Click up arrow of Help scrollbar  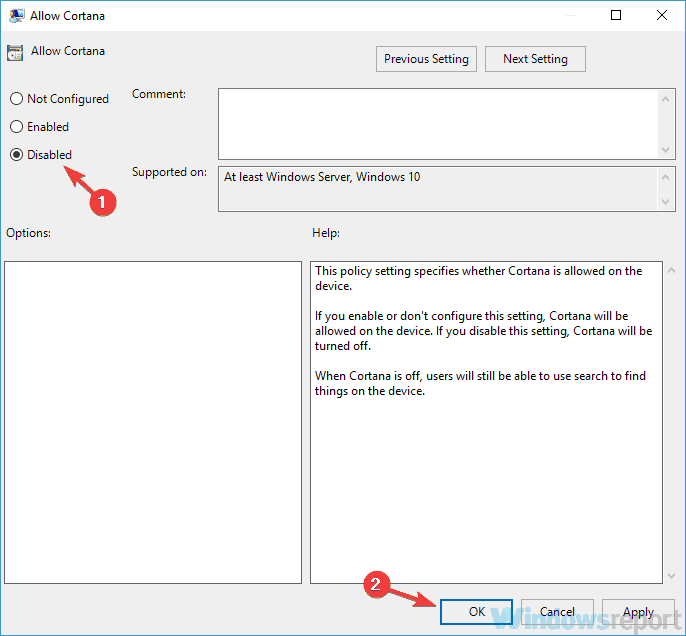tap(671, 271)
